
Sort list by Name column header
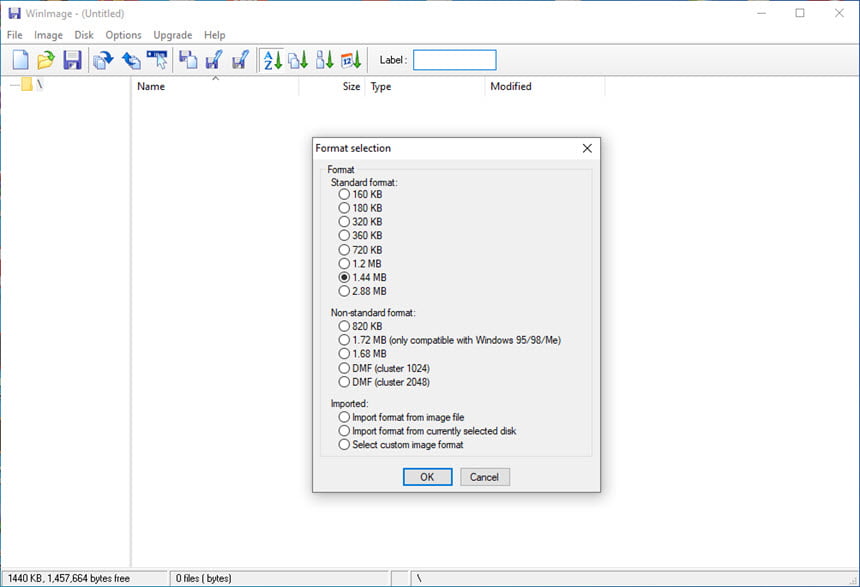[x=215, y=86]
